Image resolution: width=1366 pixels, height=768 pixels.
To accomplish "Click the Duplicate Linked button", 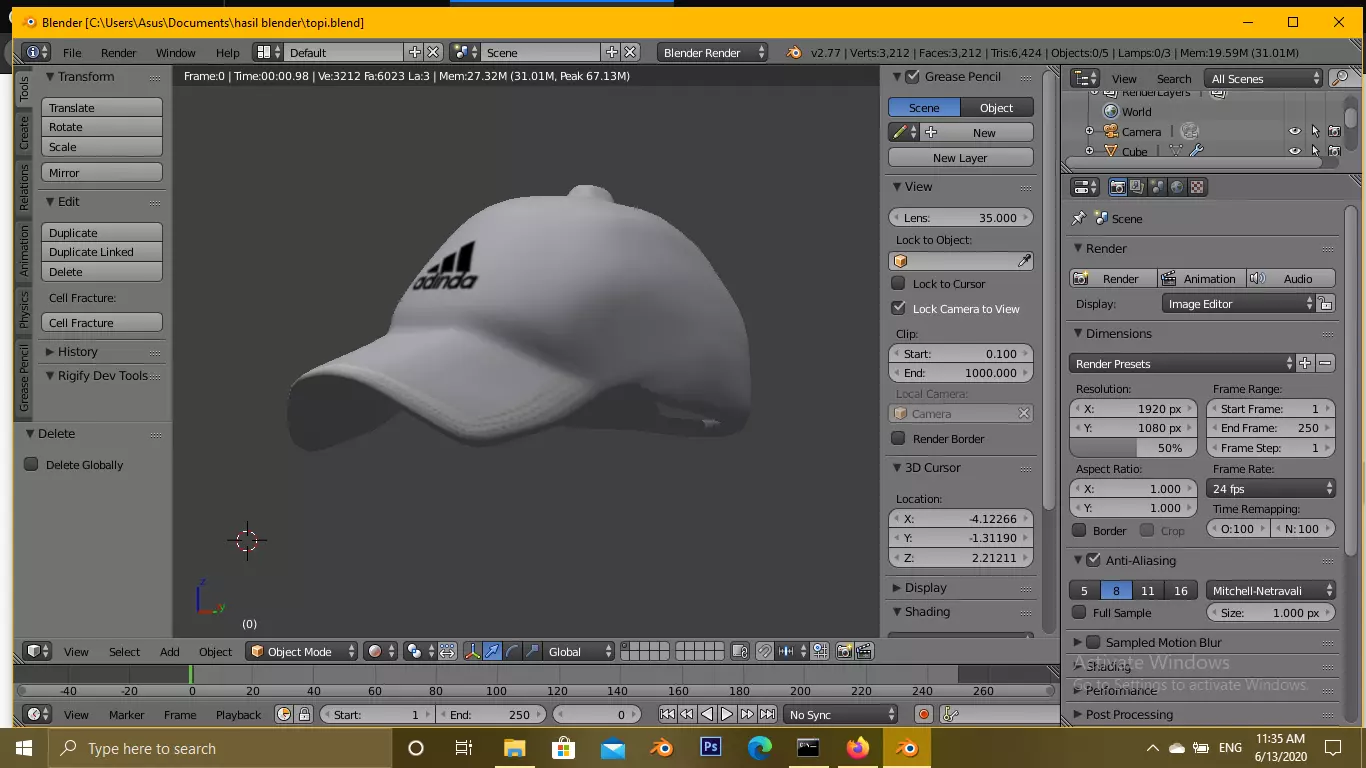I will click(x=102, y=252).
